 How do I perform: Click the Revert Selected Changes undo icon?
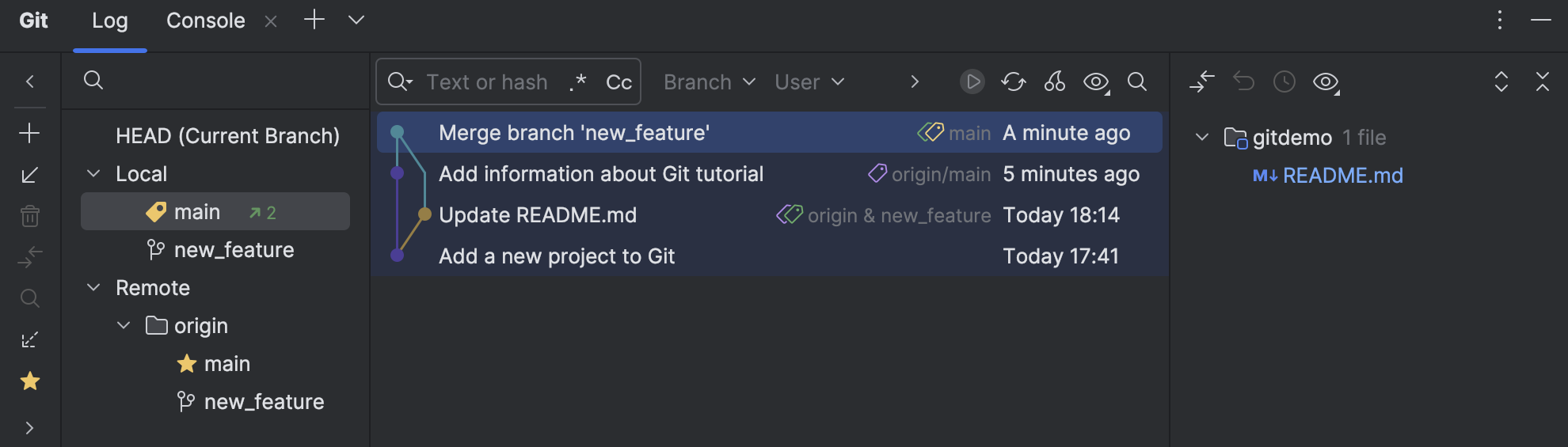pyautogui.click(x=1243, y=81)
